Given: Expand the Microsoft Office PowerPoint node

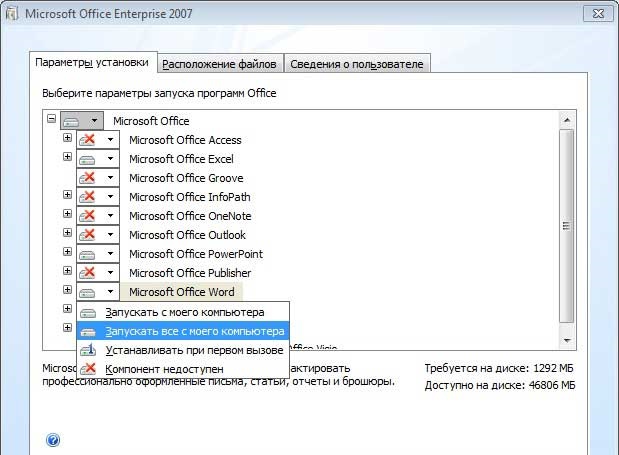Looking at the screenshot, I should (68, 251).
